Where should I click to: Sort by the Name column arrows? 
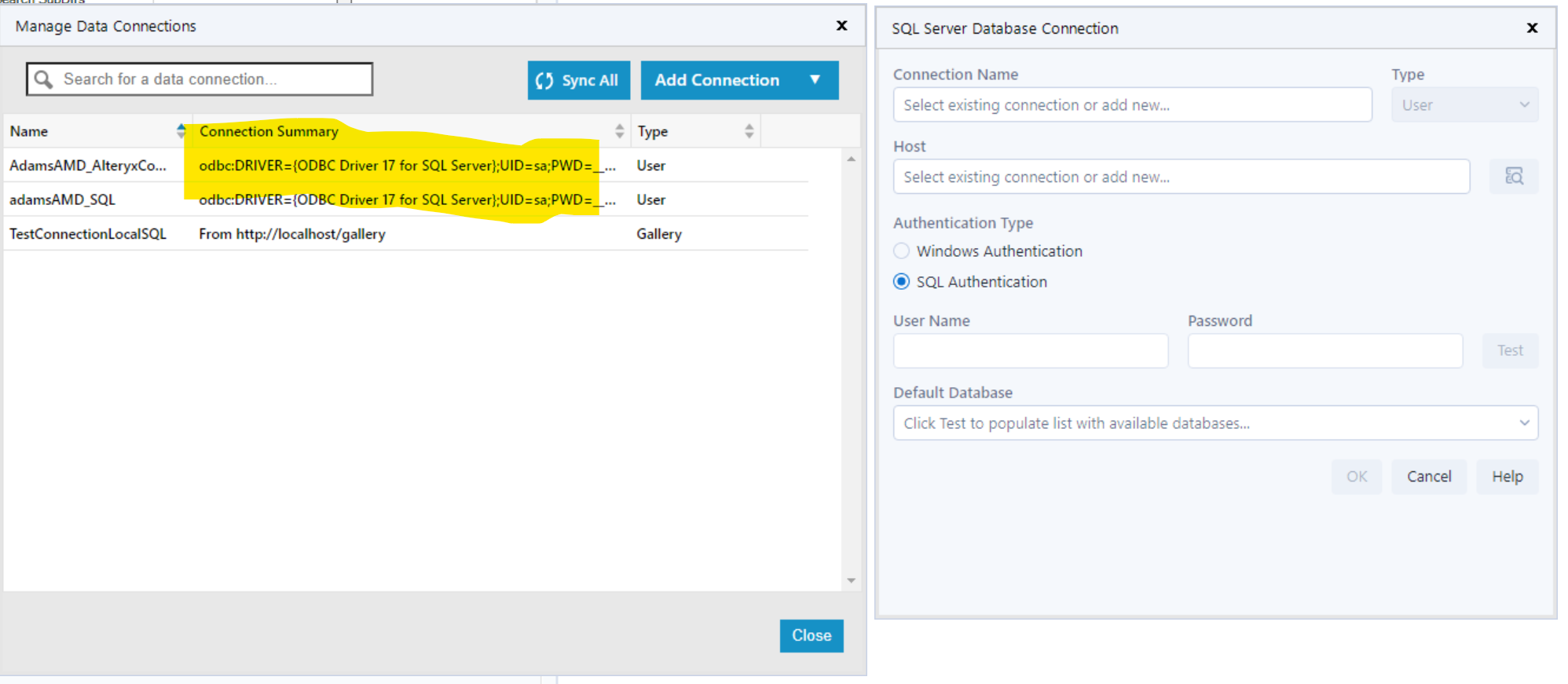click(x=181, y=131)
